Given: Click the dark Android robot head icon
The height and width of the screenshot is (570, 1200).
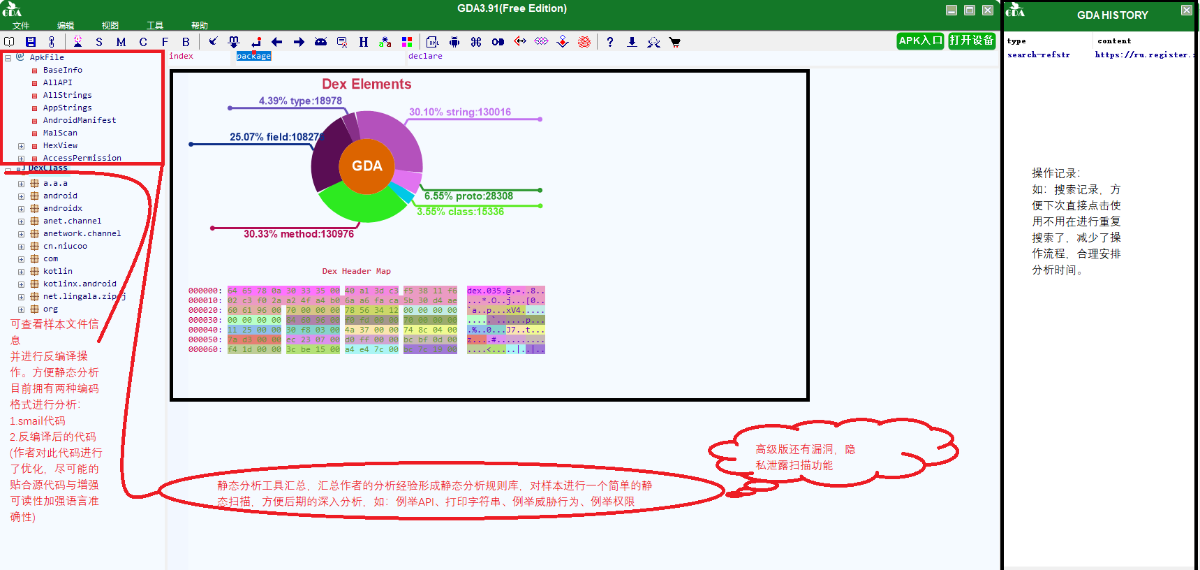Looking at the screenshot, I should 320,42.
